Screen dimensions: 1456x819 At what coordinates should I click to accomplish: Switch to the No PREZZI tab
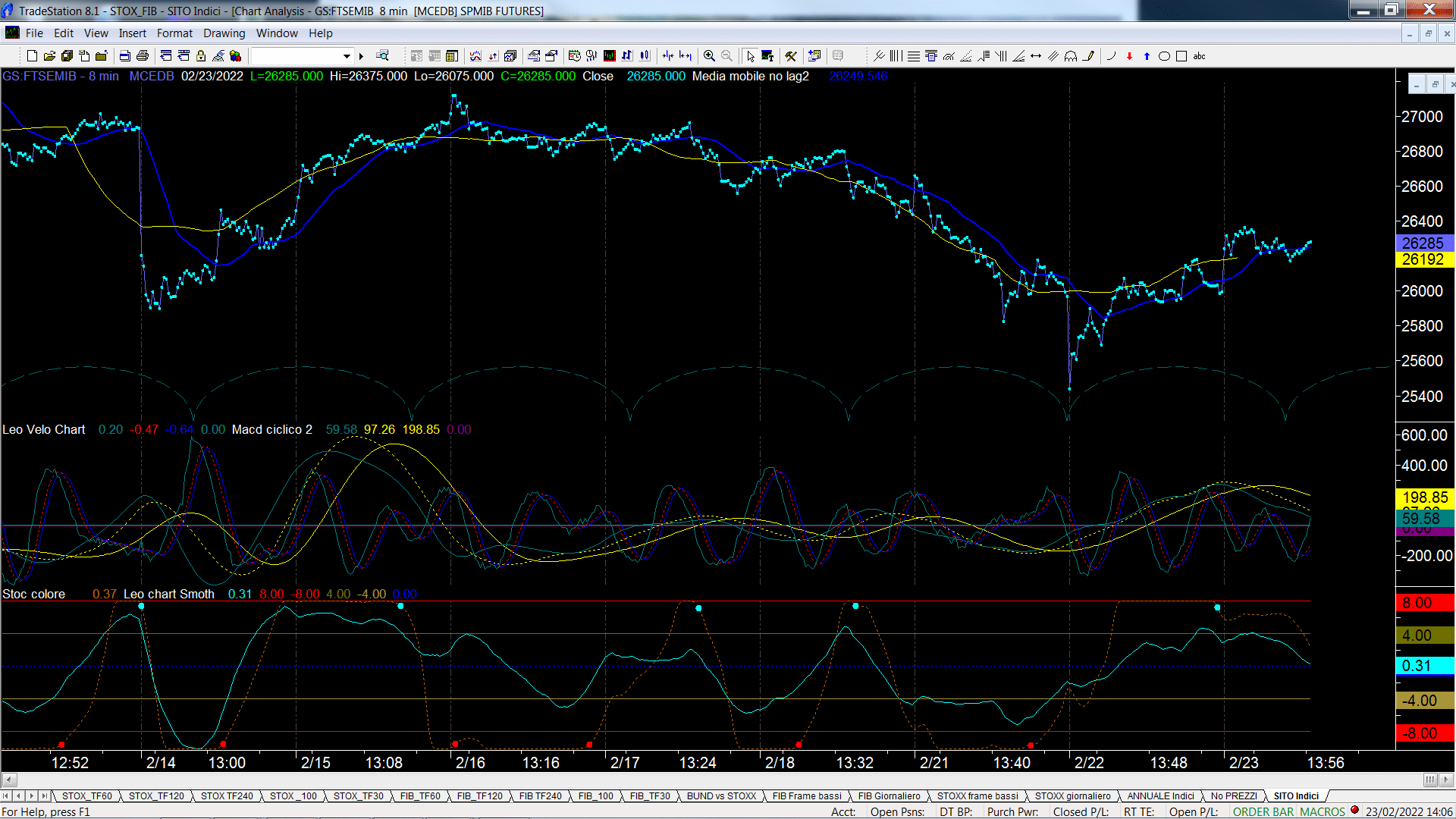pos(1234,796)
